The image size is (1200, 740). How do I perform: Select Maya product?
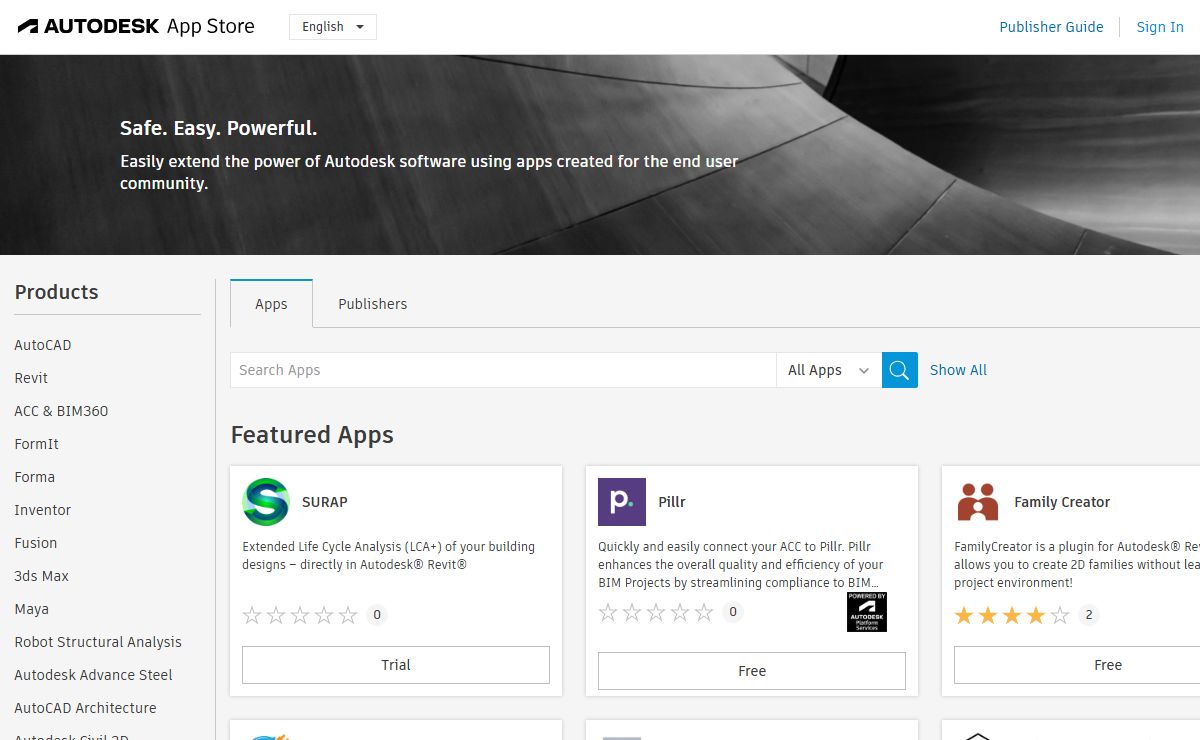[31, 609]
